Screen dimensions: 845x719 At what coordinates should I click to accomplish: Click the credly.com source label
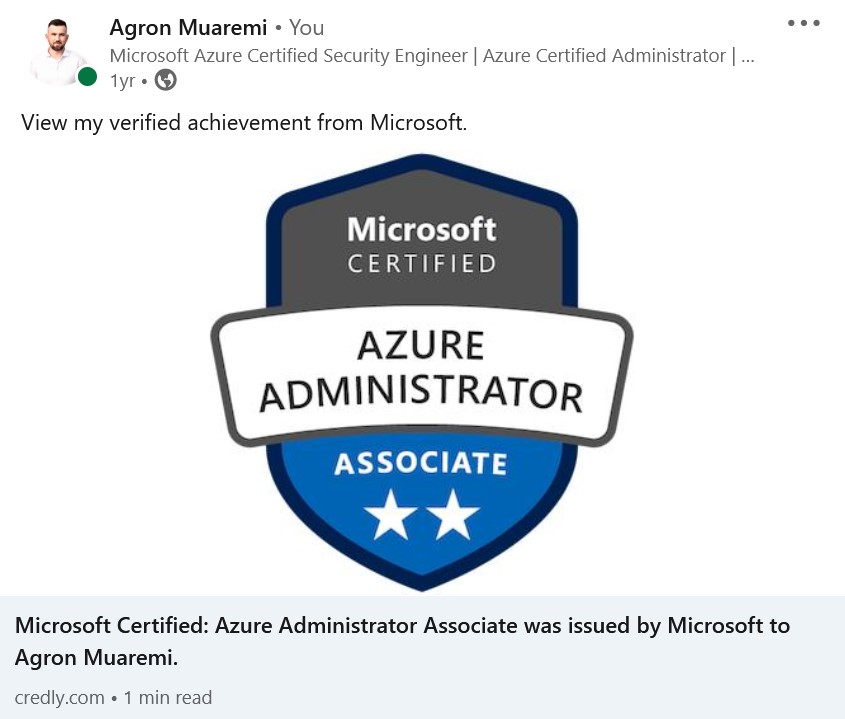[59, 697]
